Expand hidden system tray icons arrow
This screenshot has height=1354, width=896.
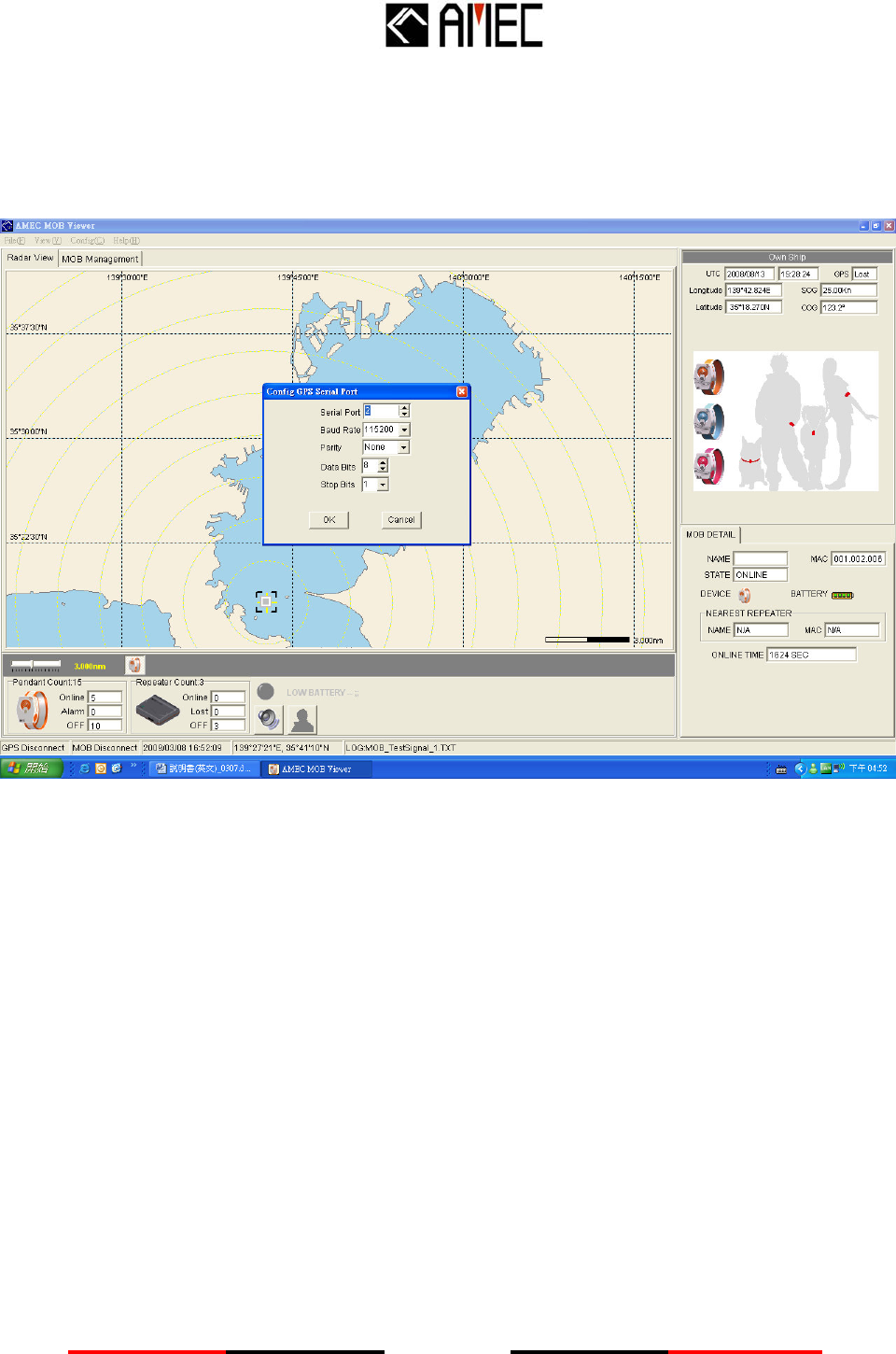(799, 769)
